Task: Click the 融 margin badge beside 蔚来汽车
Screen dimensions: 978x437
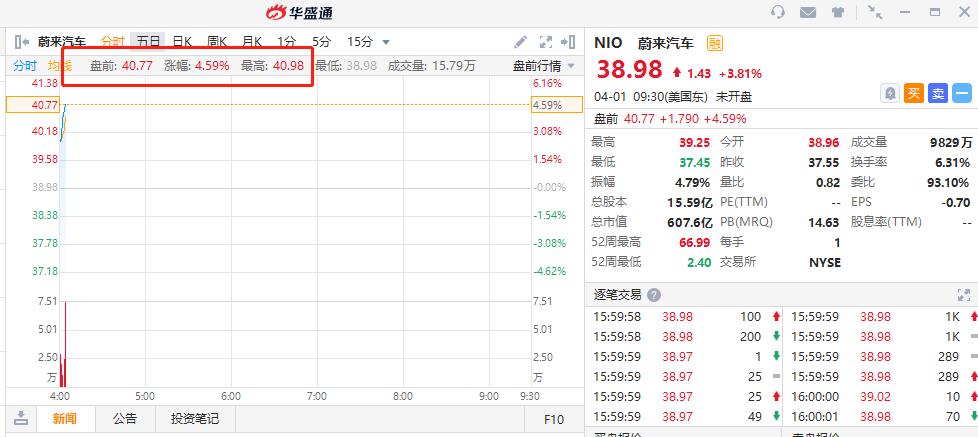Action: tap(715, 43)
